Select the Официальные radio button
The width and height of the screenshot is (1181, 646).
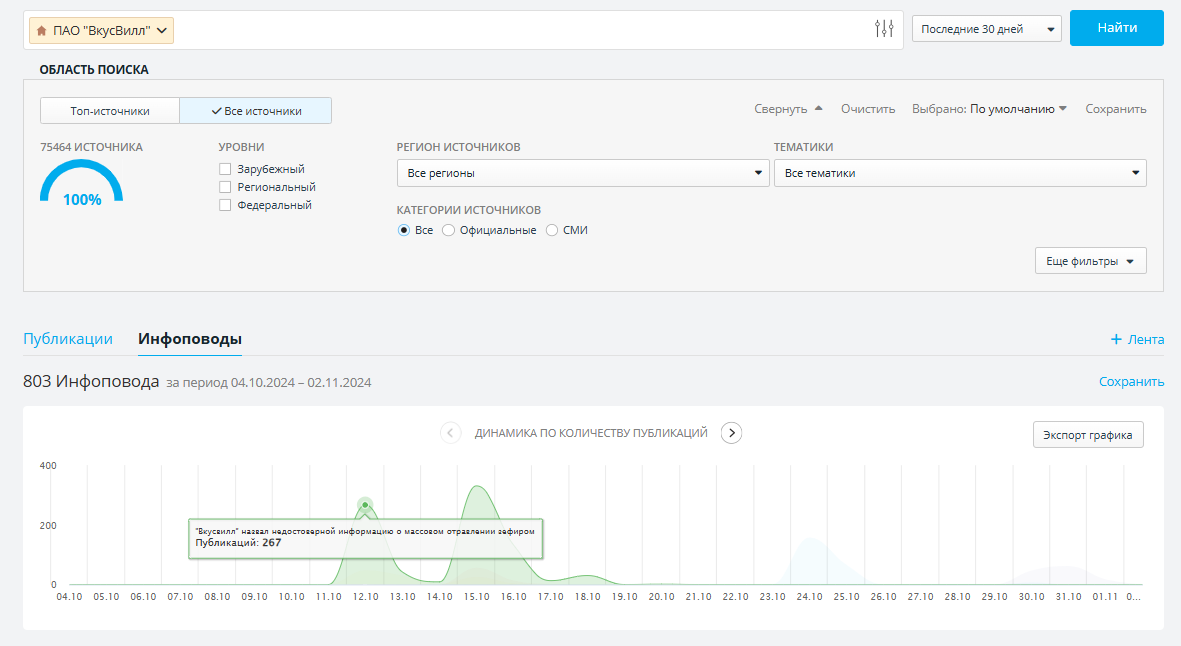pyautogui.click(x=448, y=230)
